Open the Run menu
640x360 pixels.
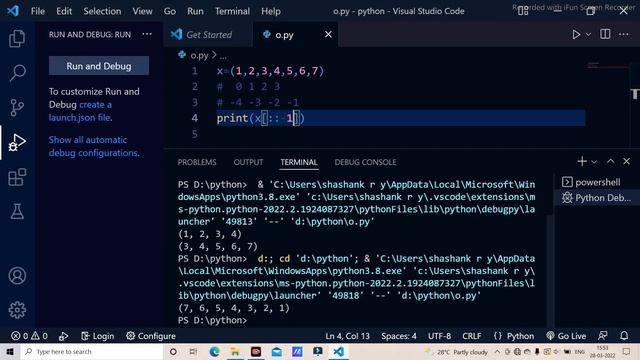point(195,11)
